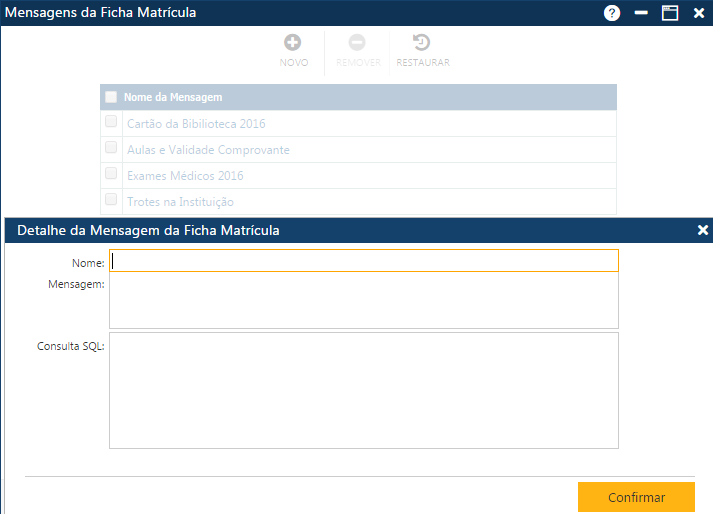Toggle the select-all checkbox in table header

(x=111, y=97)
